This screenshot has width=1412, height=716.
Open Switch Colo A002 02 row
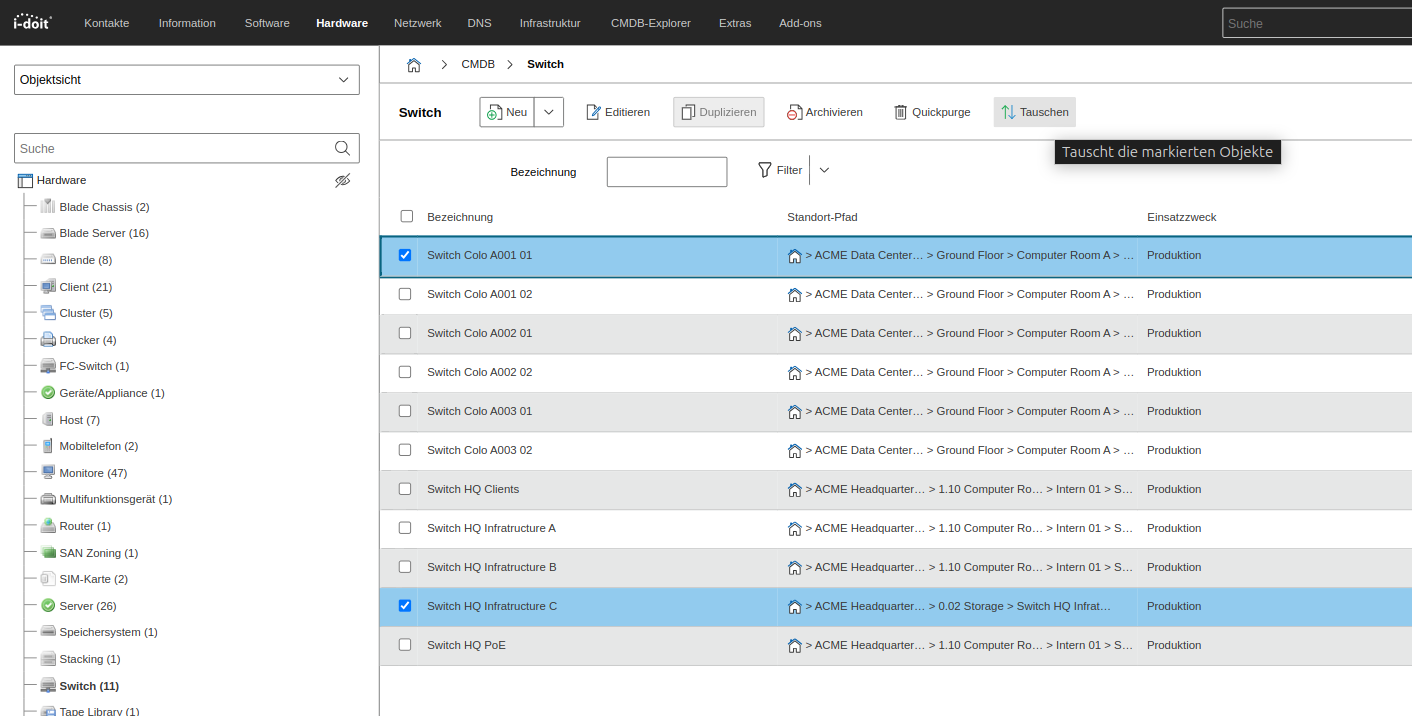[896, 372]
